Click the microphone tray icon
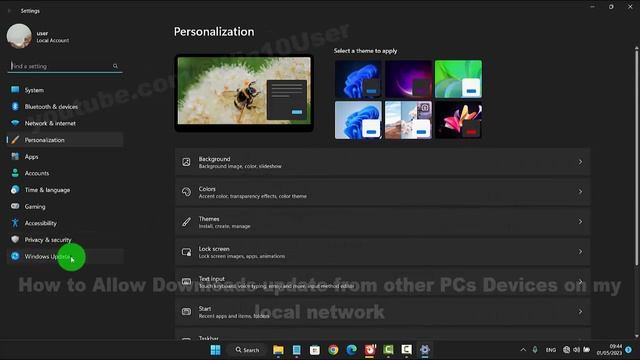The image size is (640, 360). click(535, 350)
